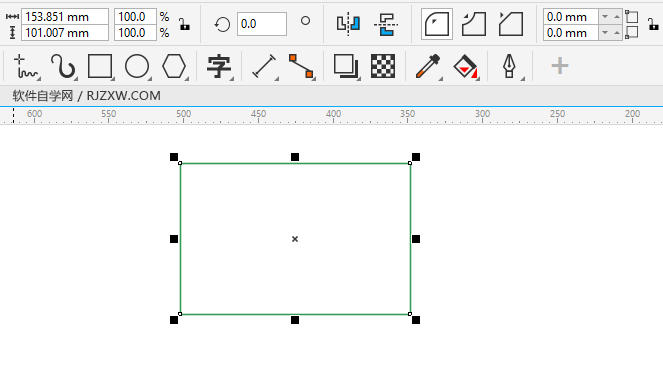Screen dimensions: 663x390
Task: Select the Text tool
Action: (x=219, y=66)
